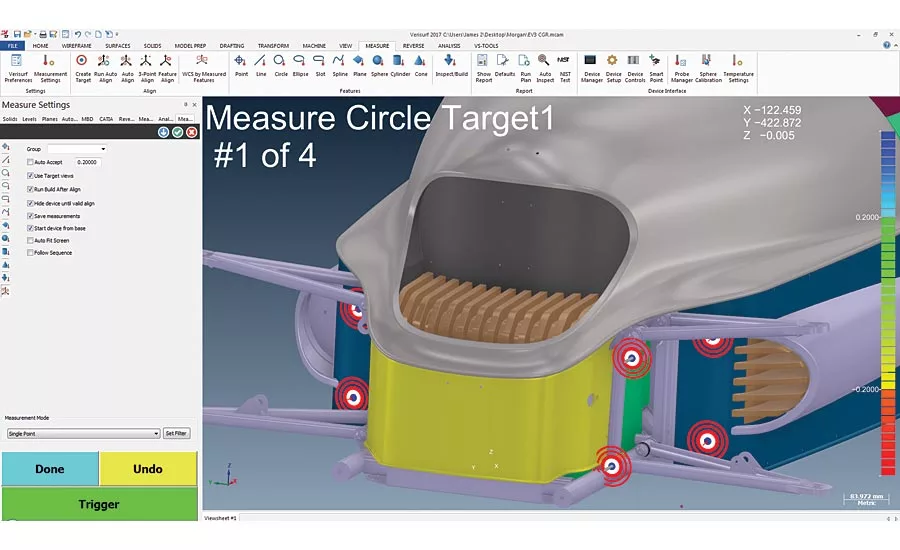Select the Cylinder measure feature
This screenshot has height=550, width=900.
click(x=400, y=66)
